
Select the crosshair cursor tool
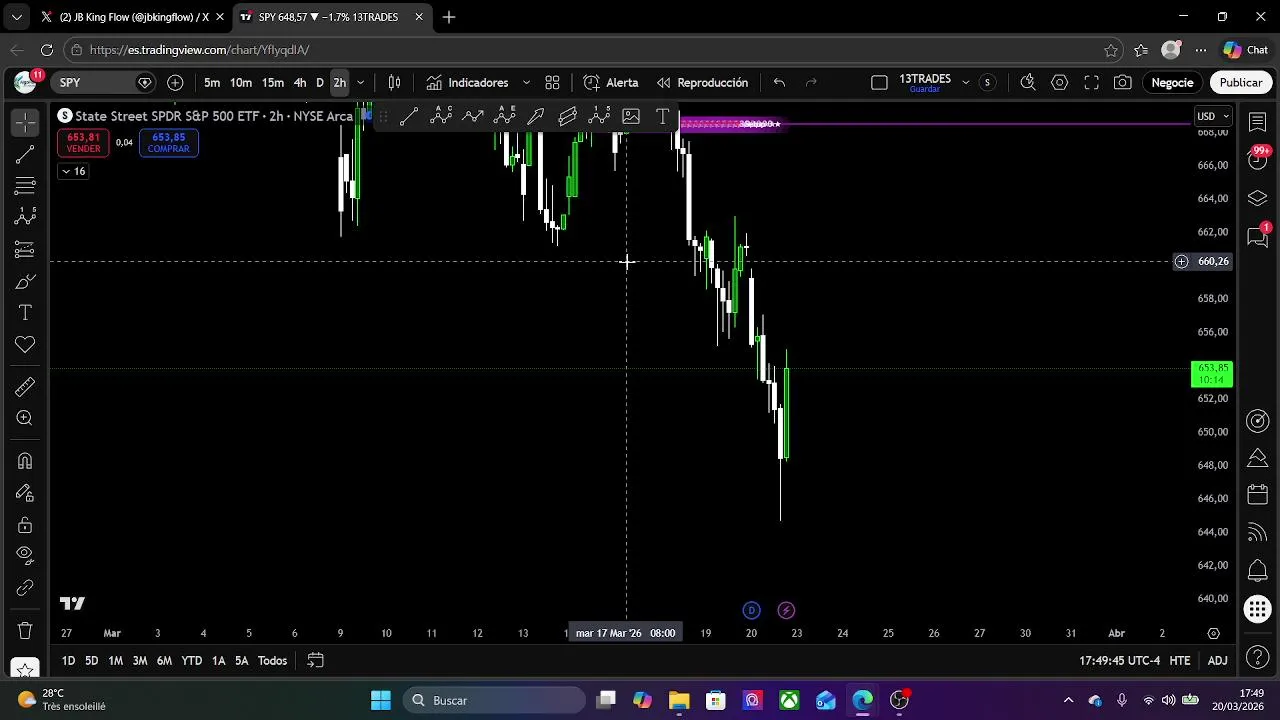click(25, 122)
